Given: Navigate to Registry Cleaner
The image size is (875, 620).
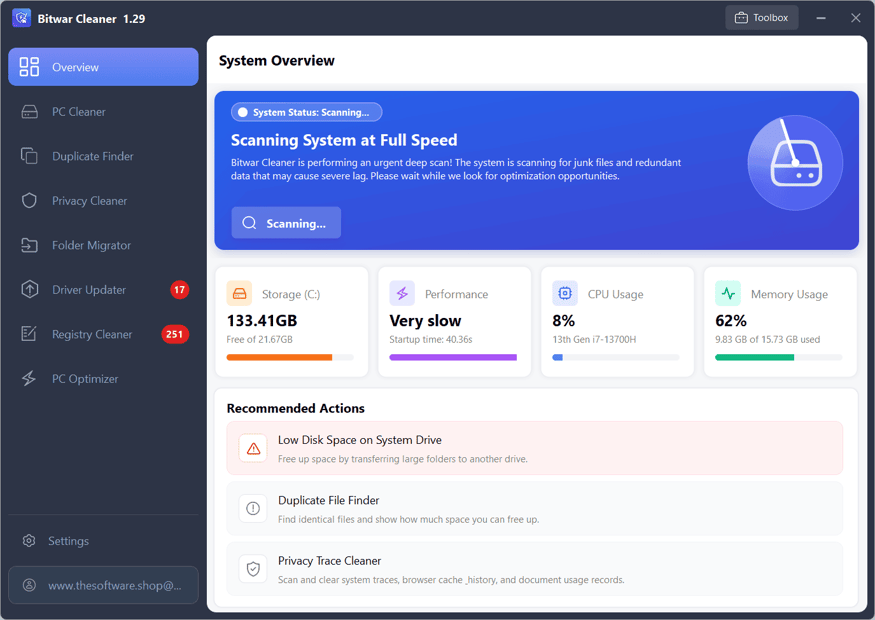Looking at the screenshot, I should tap(103, 334).
